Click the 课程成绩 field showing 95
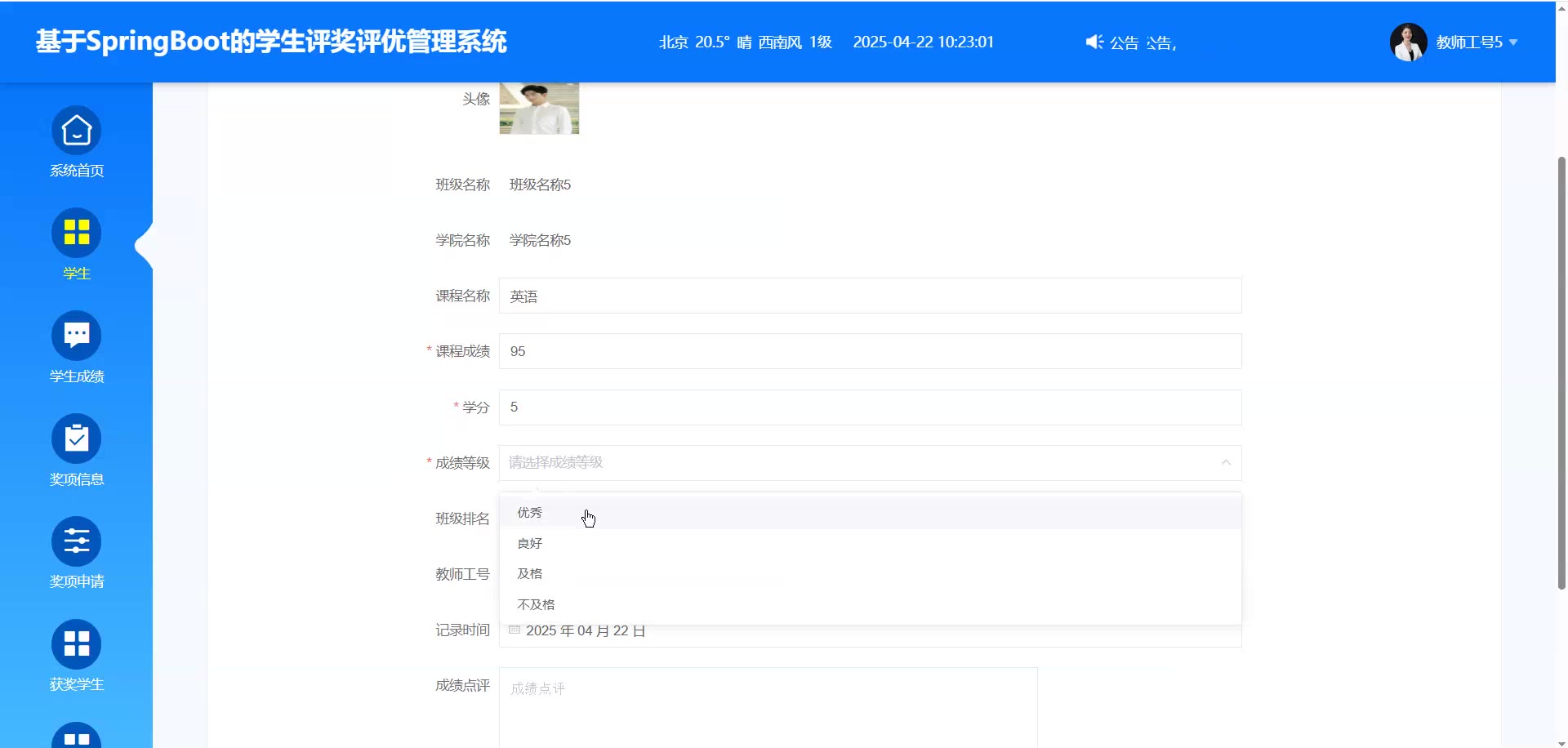The height and width of the screenshot is (748, 1568). 870,351
